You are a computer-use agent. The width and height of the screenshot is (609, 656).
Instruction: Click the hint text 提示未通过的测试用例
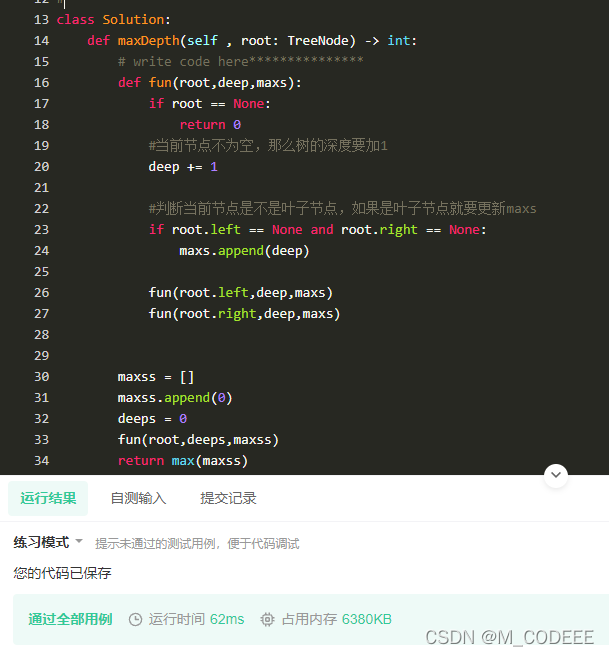tap(197, 543)
